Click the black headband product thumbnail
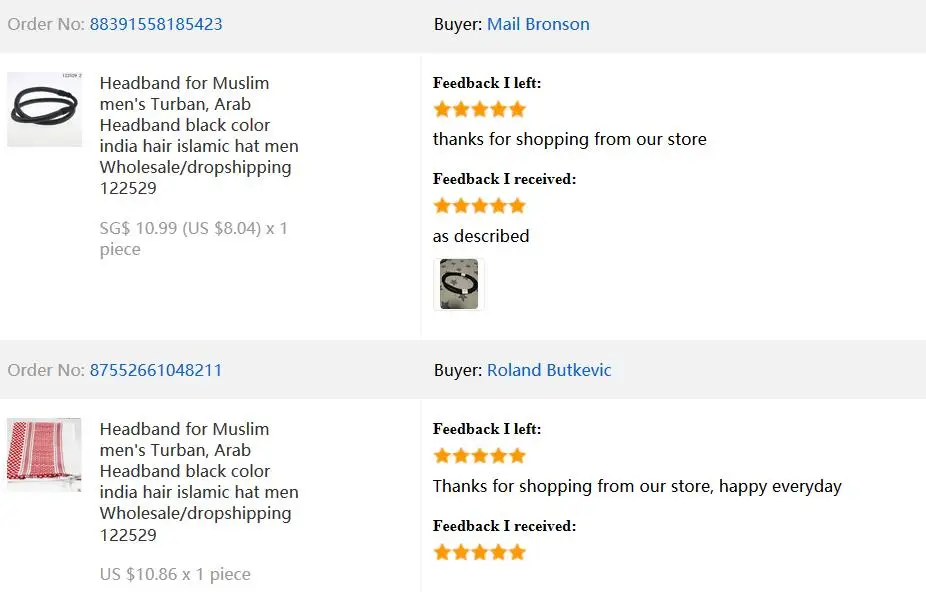The height and width of the screenshot is (592, 926). (x=44, y=109)
